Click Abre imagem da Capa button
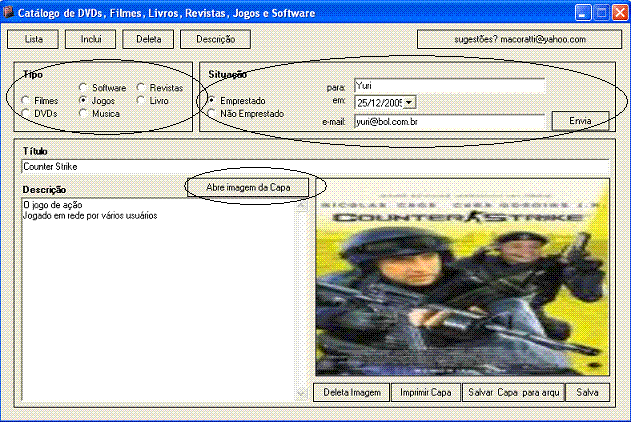631x422 pixels. click(248, 187)
